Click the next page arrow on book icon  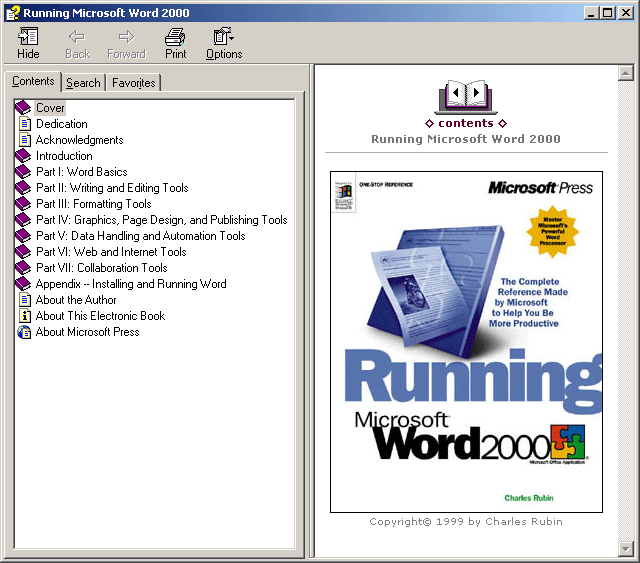coord(476,93)
